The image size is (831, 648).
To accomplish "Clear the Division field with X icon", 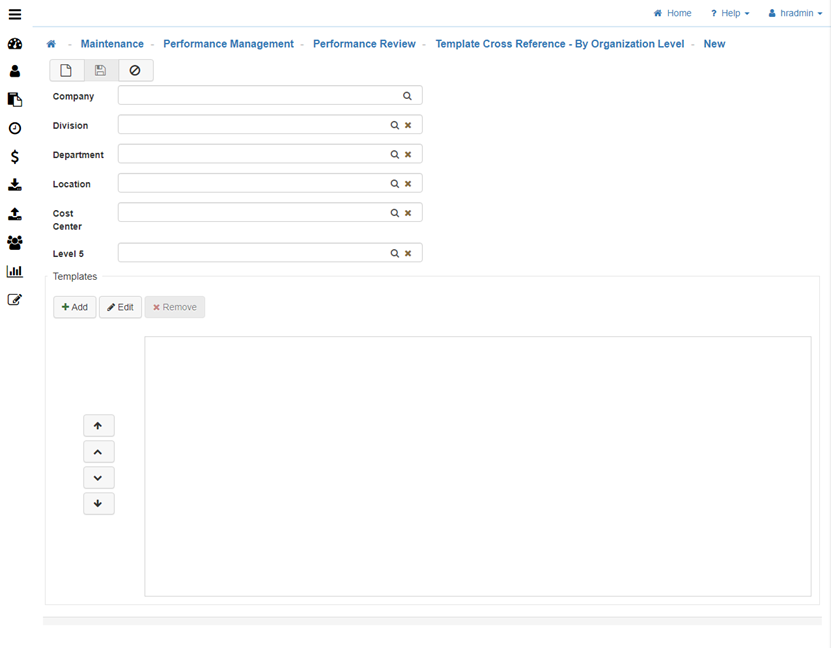I will coord(408,125).
